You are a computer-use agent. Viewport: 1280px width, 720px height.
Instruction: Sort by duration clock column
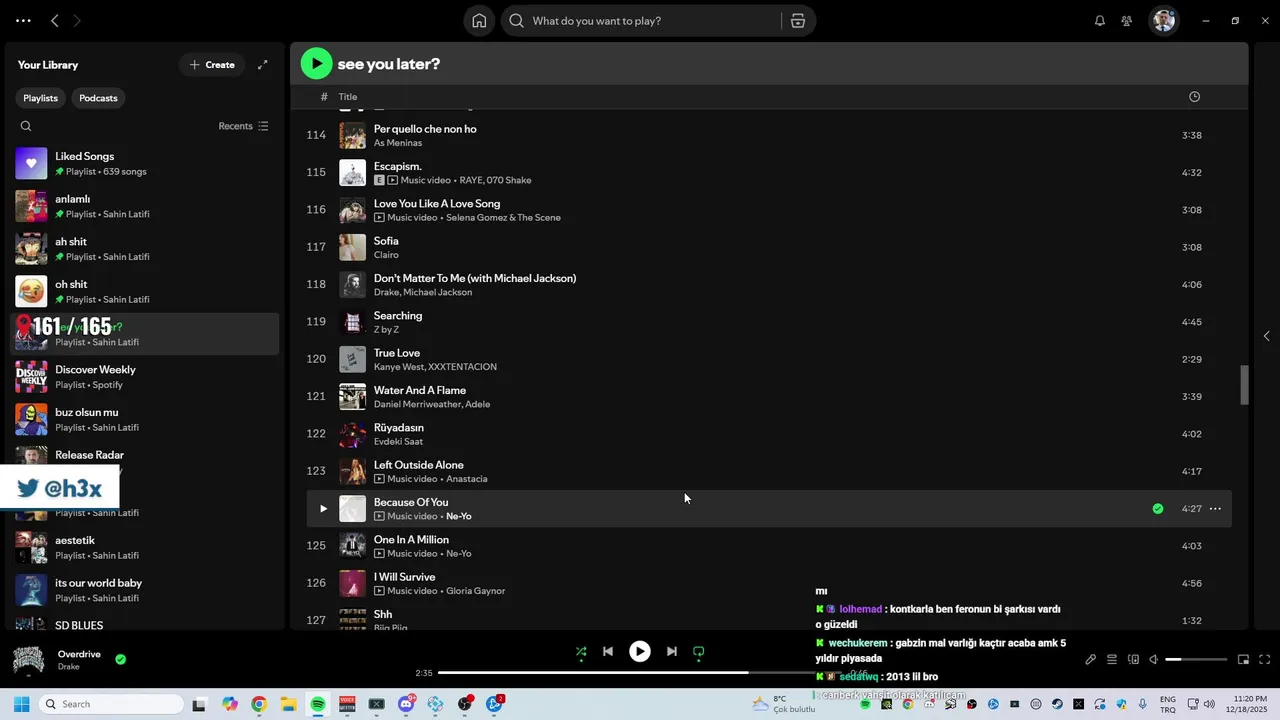coord(1194,97)
